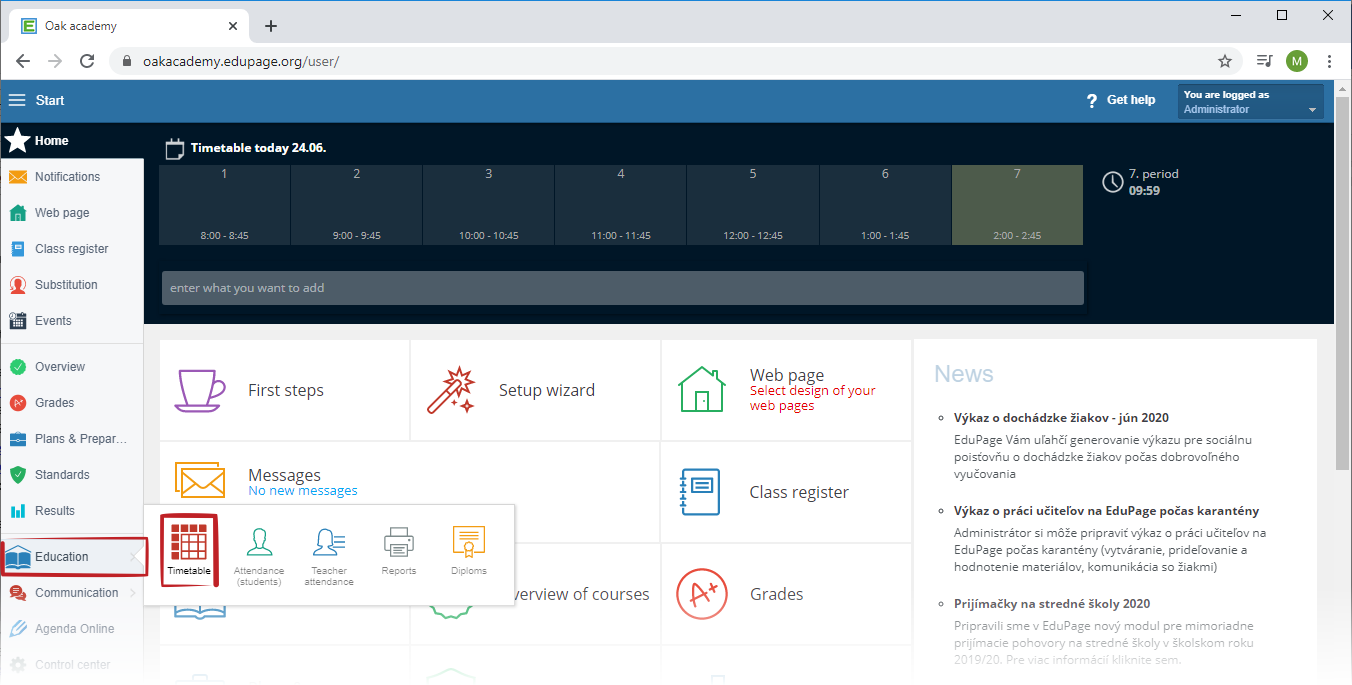
Task: Click the Results bar chart icon
Action: click(x=18, y=511)
